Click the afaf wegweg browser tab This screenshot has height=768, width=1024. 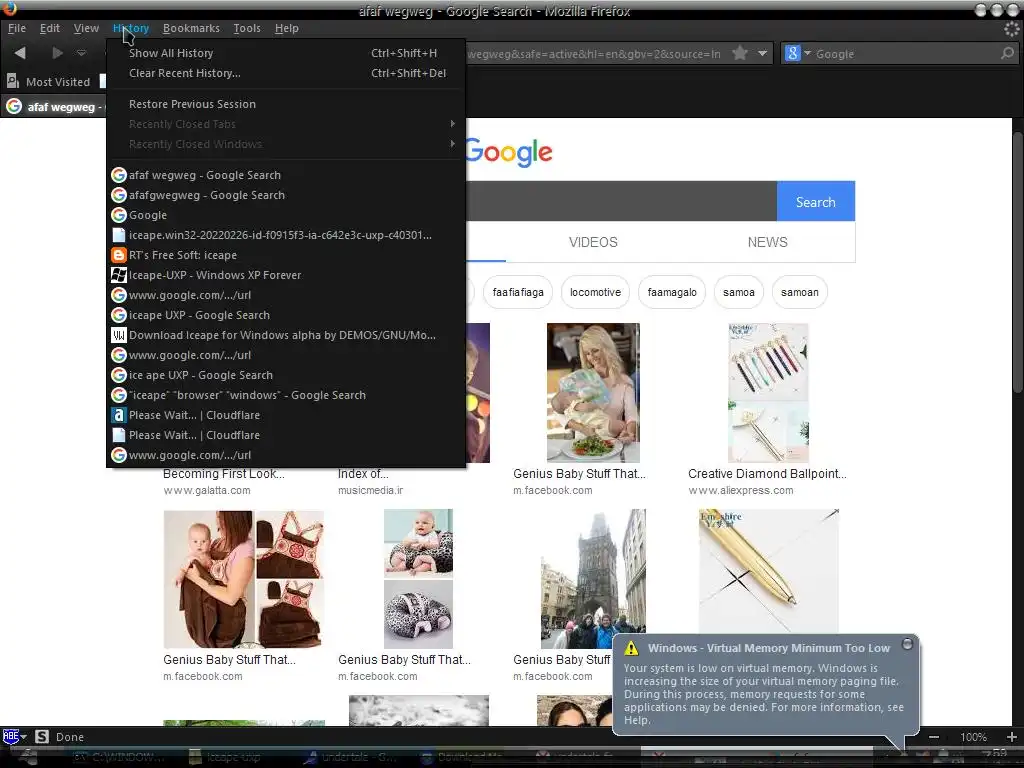point(54,106)
